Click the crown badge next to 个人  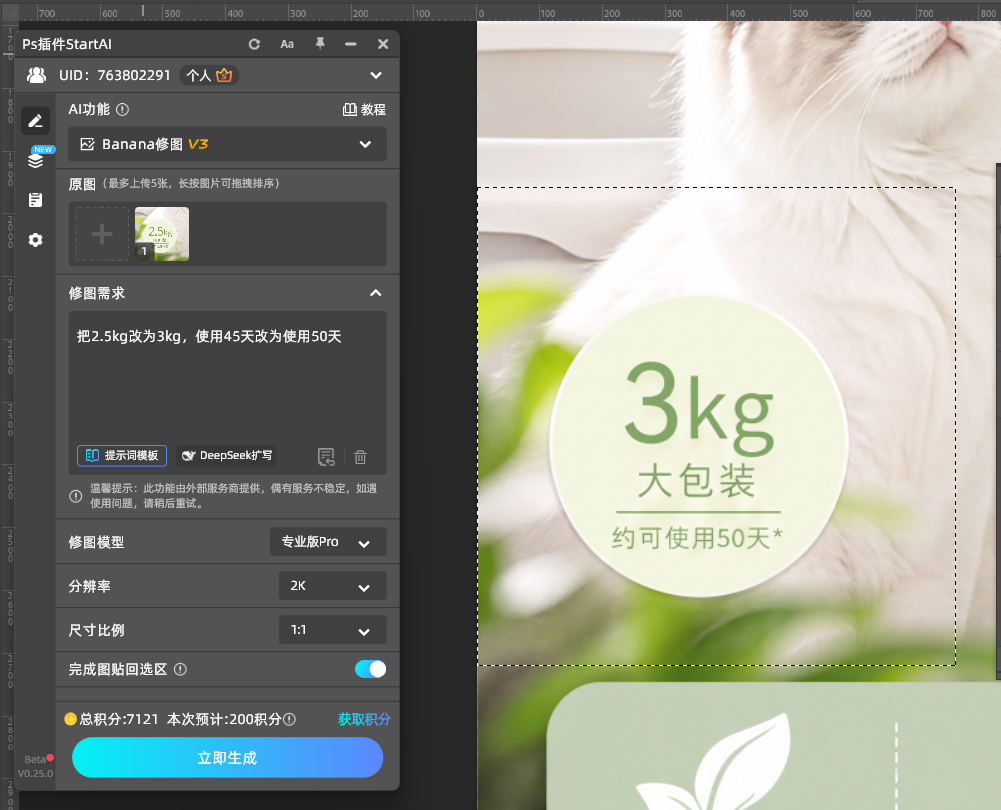tap(224, 75)
